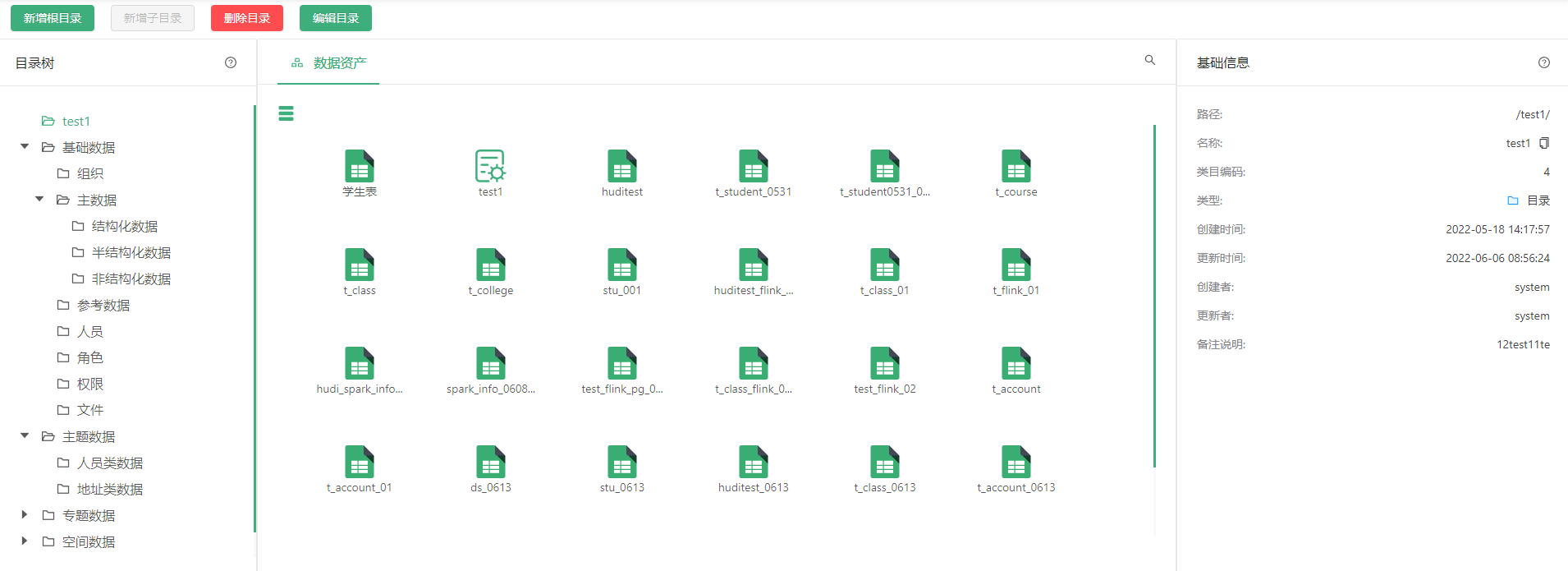Select the ds_0613 table icon
Image resolution: width=1568 pixels, height=571 pixels.
(x=491, y=462)
